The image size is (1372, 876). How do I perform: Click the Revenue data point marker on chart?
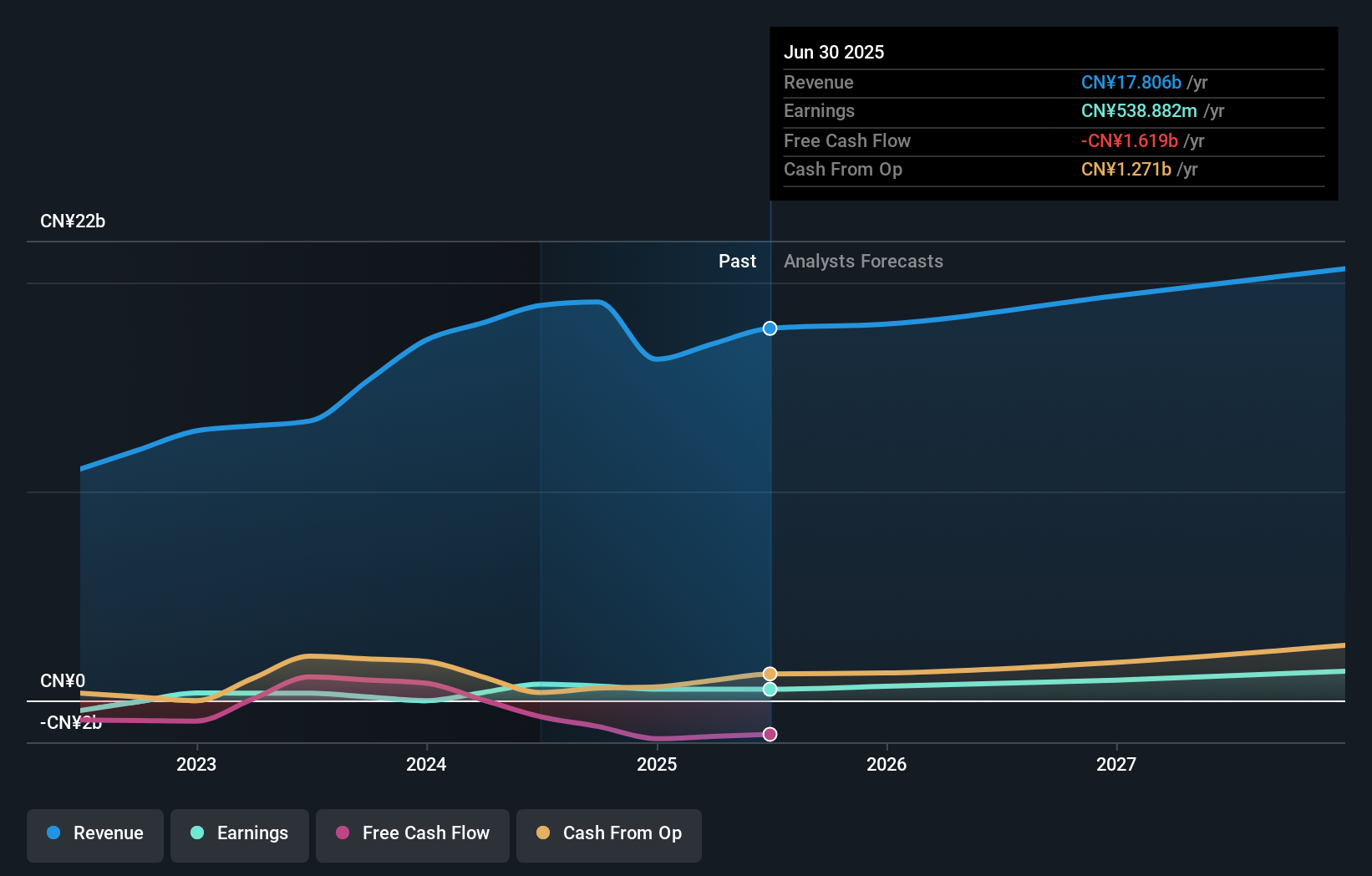pos(770,328)
